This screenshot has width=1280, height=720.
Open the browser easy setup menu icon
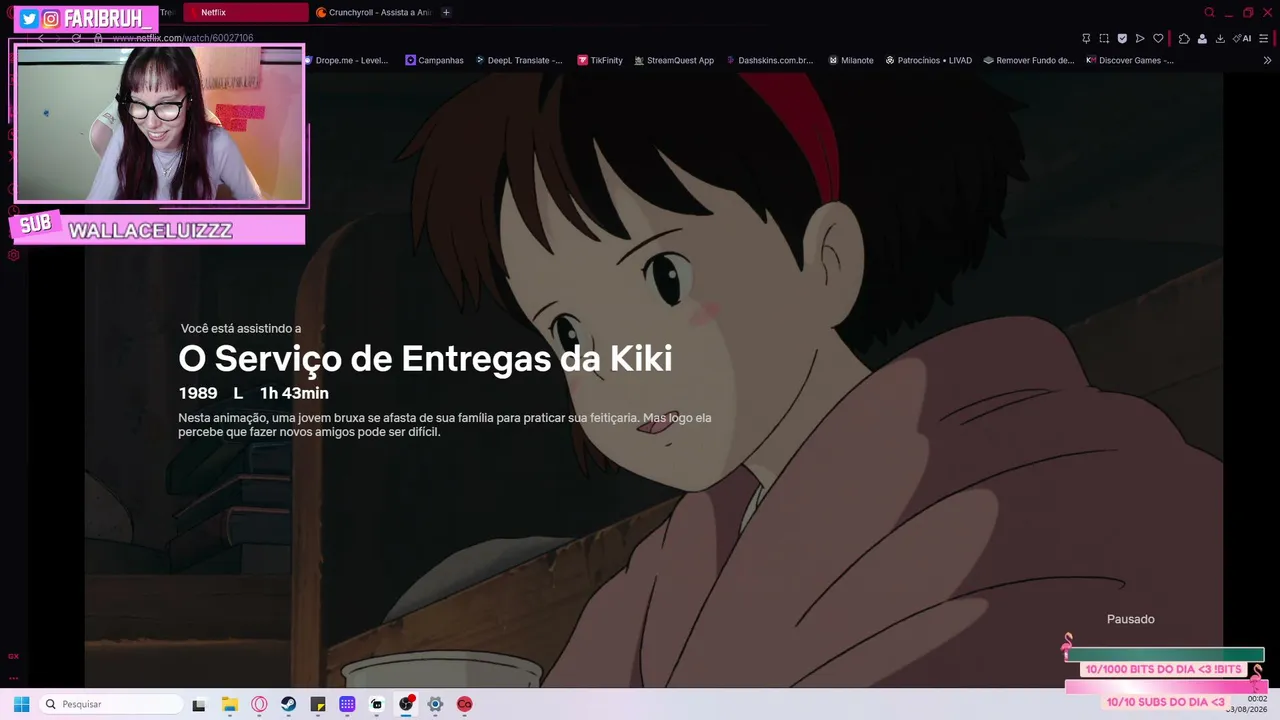tap(1266, 38)
